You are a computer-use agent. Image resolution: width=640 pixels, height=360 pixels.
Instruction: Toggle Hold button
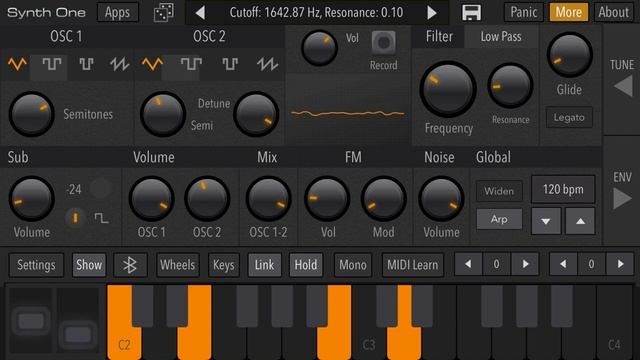pyautogui.click(x=306, y=265)
